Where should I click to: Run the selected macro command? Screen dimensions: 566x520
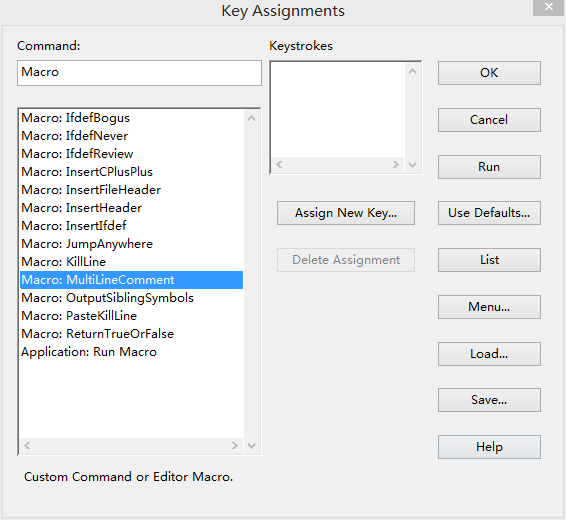click(489, 167)
